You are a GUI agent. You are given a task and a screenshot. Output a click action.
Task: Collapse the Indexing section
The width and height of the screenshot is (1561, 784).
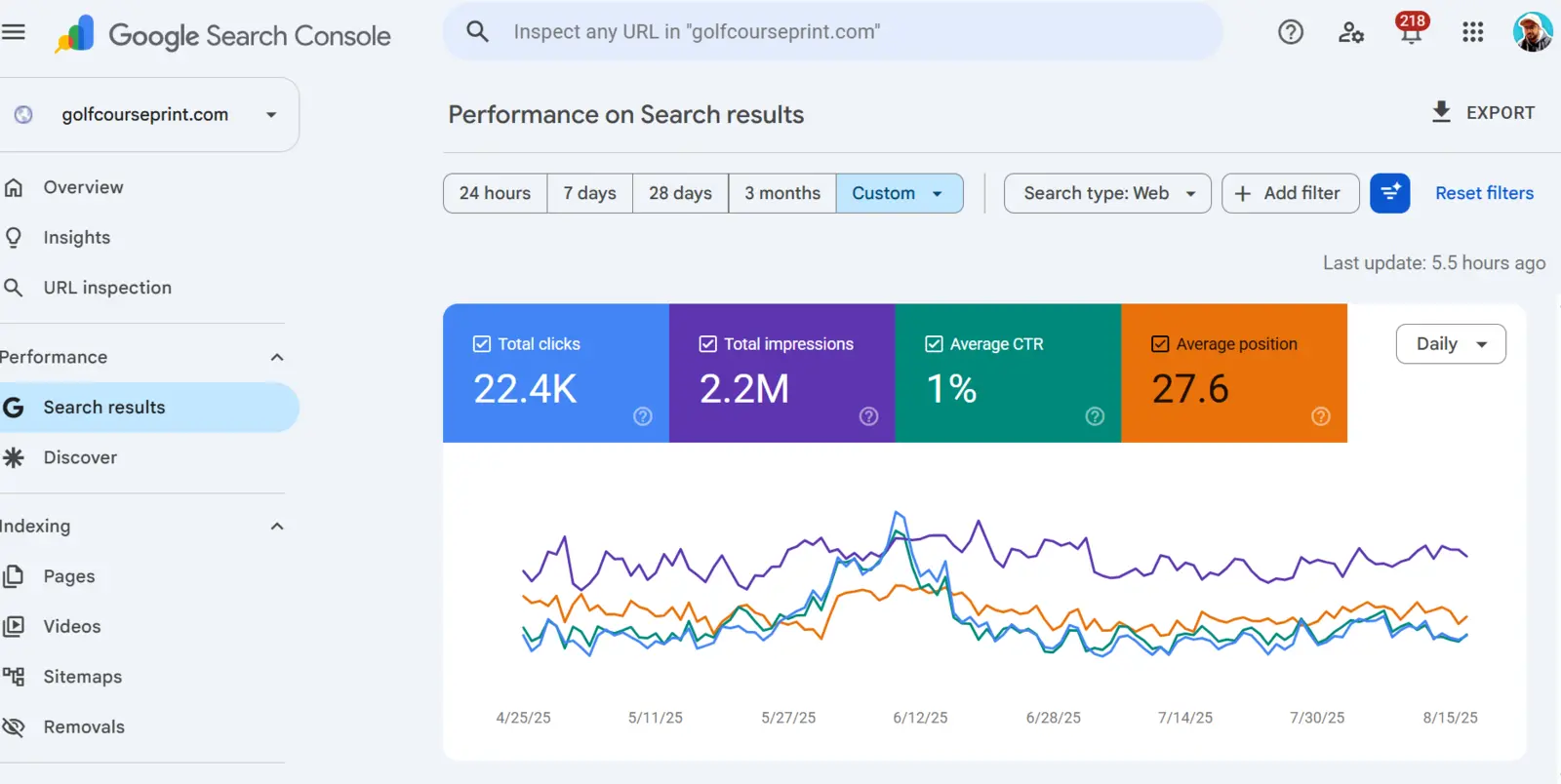(x=277, y=527)
